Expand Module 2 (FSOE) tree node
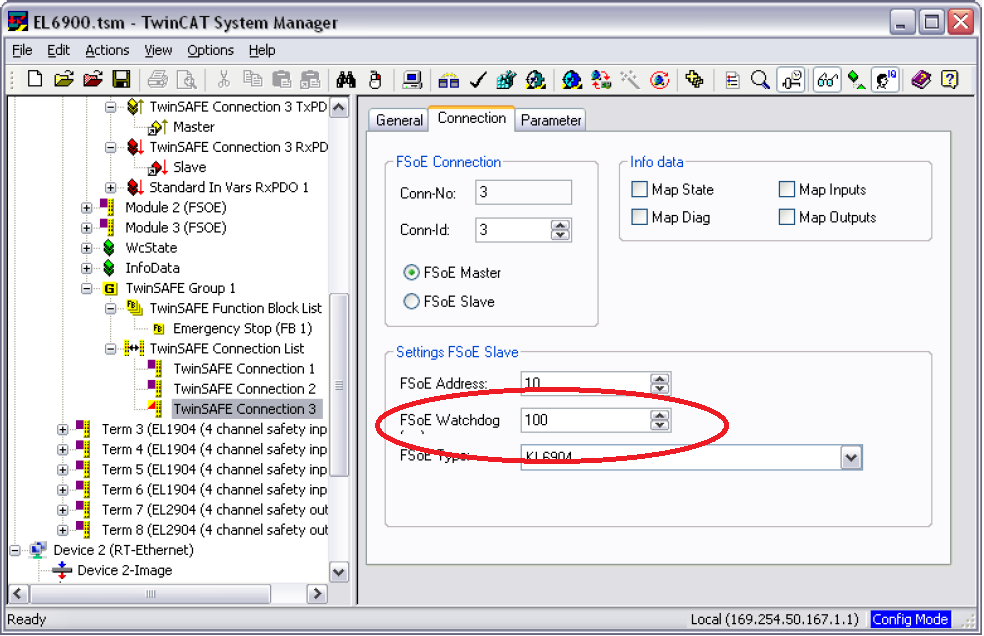 [87, 208]
